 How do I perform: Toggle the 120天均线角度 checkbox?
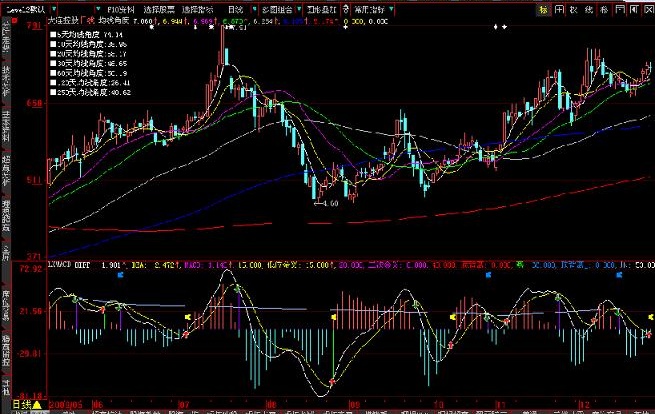pyautogui.click(x=53, y=83)
